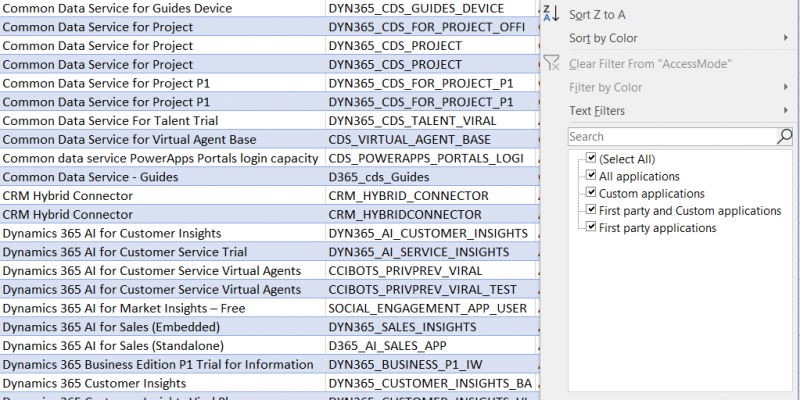Click the Sort Z to A icon
Image resolution: width=800 pixels, height=400 pixels.
(552, 14)
